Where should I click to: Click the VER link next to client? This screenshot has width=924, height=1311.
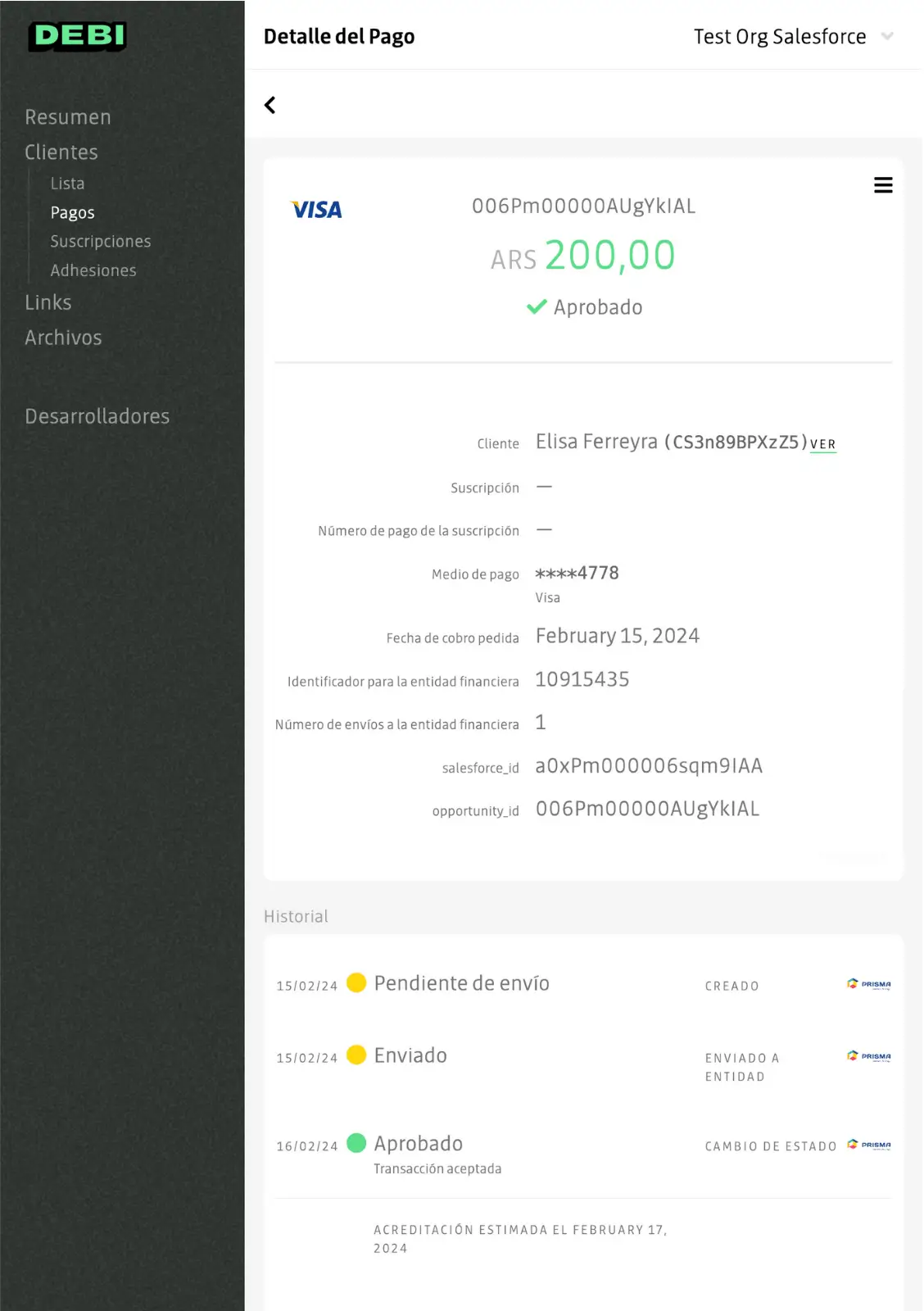822,444
